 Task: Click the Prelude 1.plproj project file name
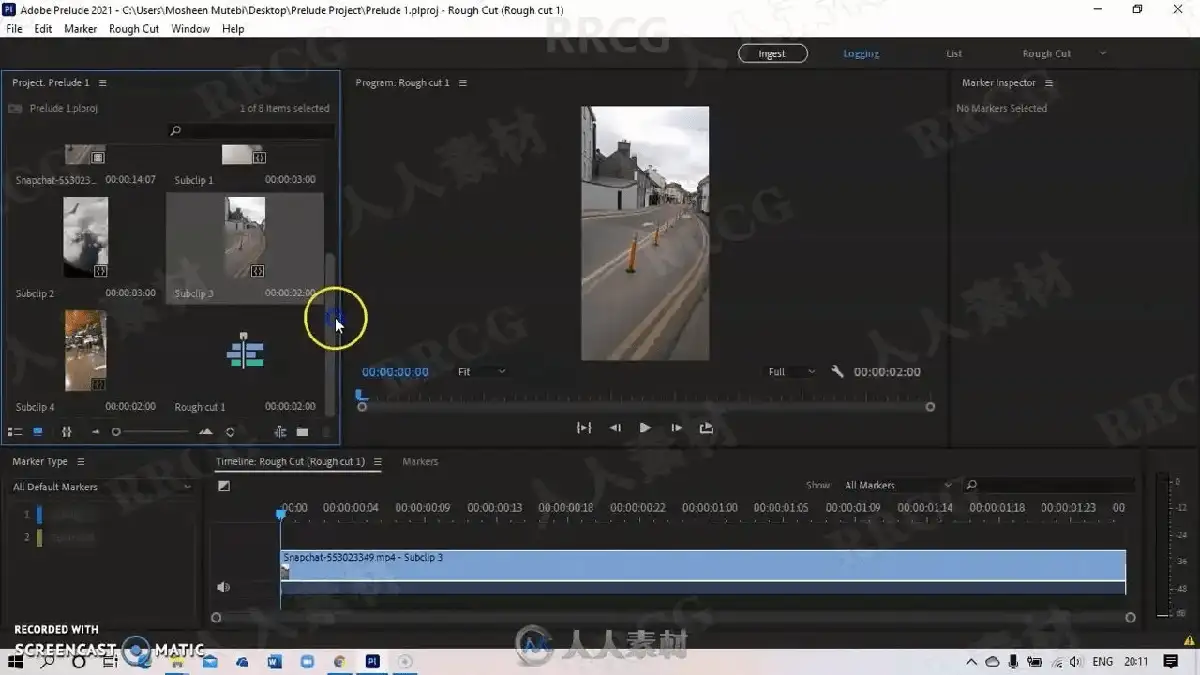tap(64, 108)
